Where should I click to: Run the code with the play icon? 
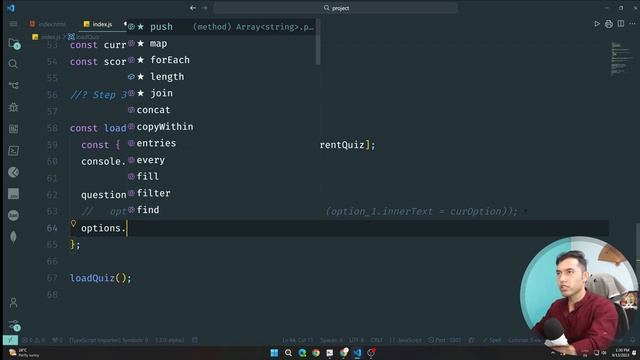click(597, 24)
